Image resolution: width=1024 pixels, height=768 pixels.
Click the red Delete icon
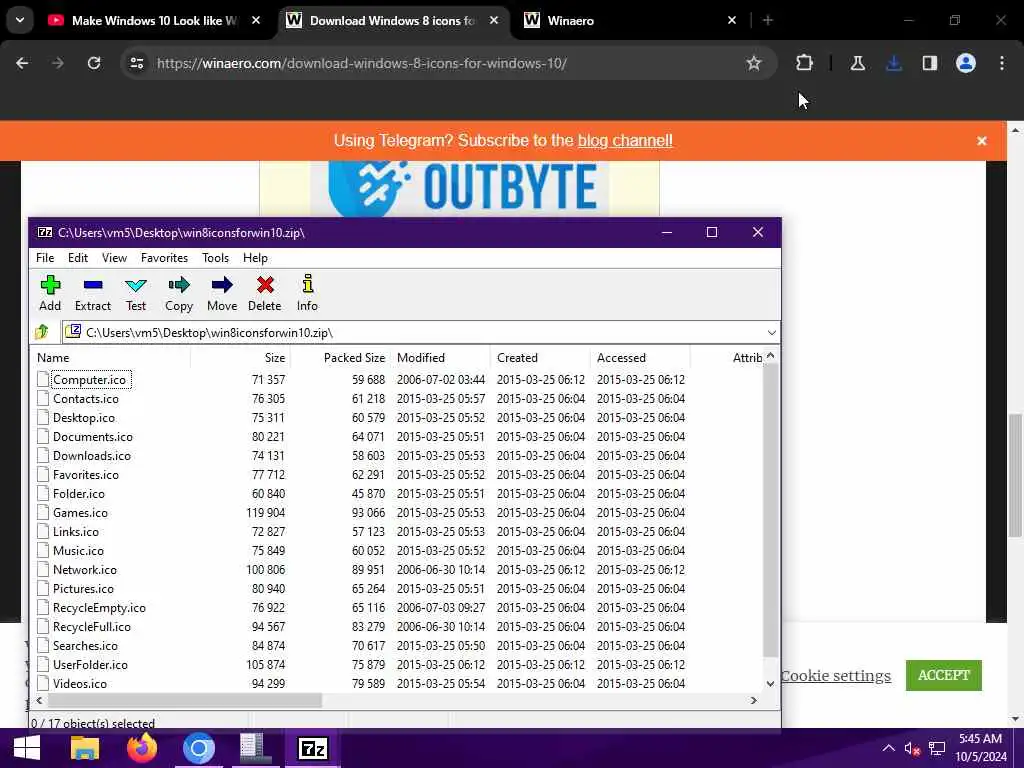(x=264, y=293)
